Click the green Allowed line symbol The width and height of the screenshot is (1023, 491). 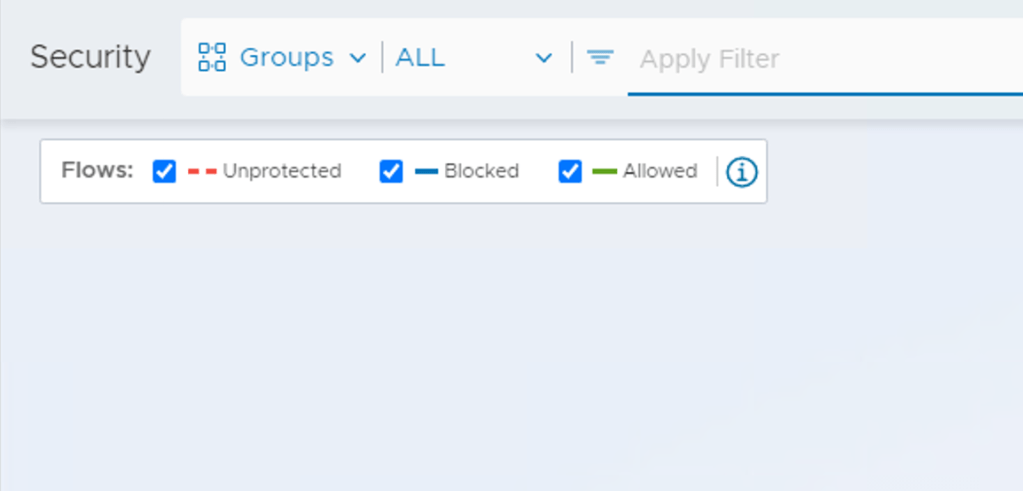pos(604,172)
